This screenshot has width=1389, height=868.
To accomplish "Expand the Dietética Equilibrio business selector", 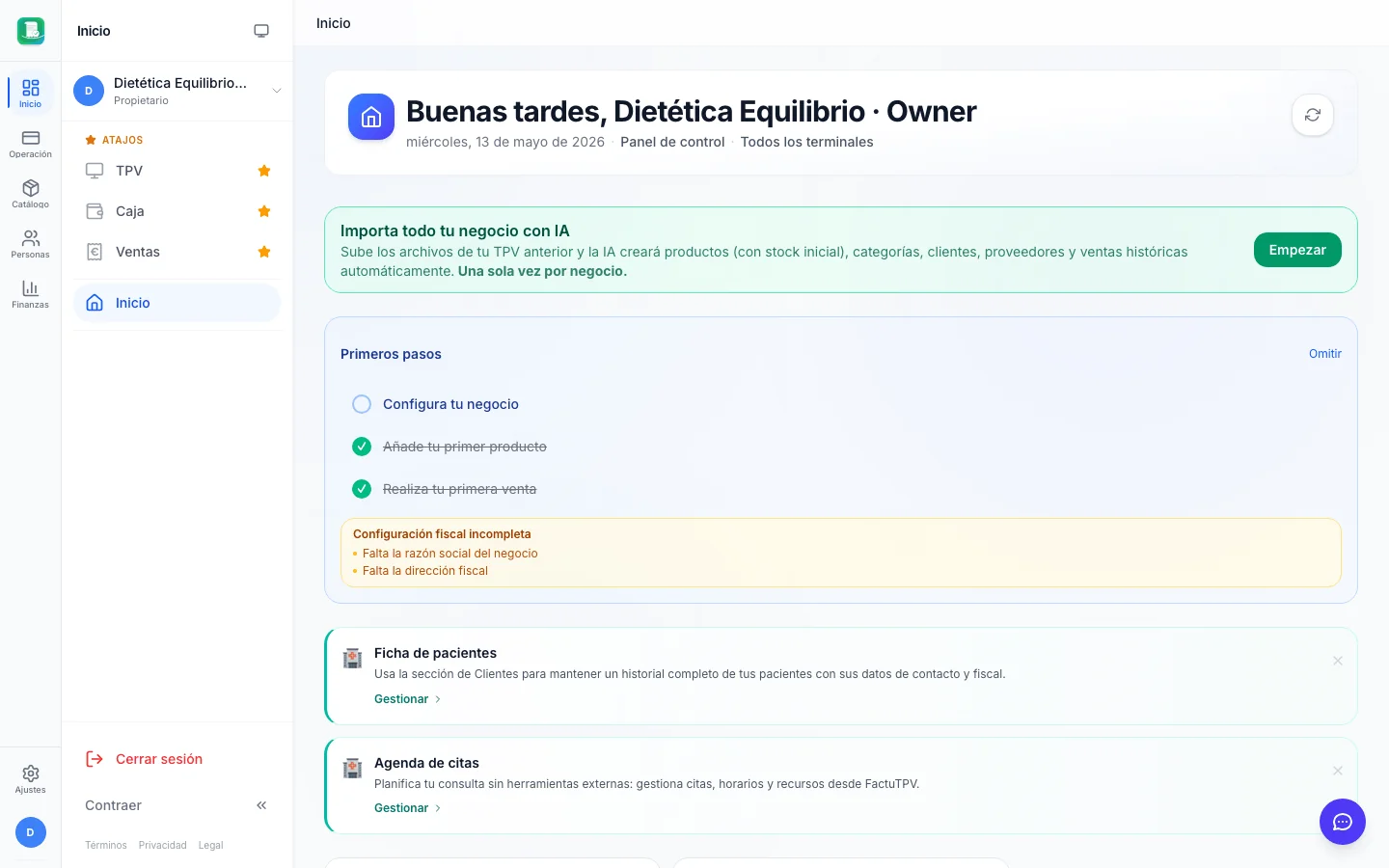I will tap(177, 91).
